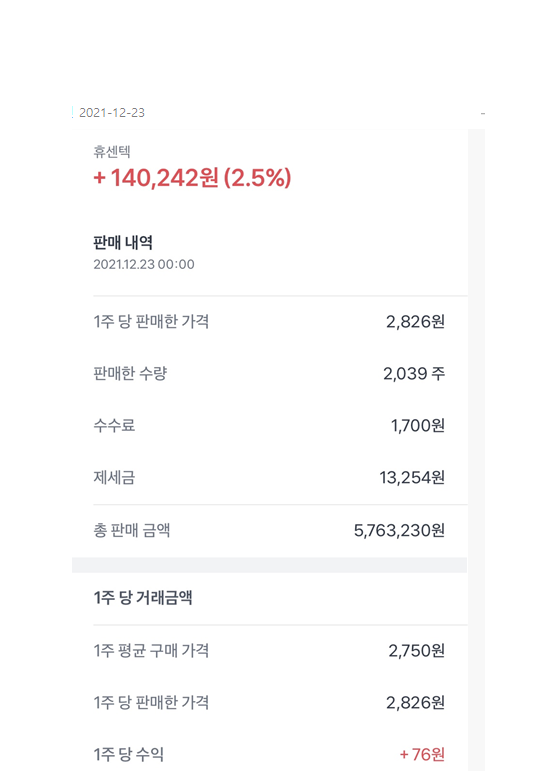
Task: Click the 1주 평균 구매 가격 label
Action: 151,650
